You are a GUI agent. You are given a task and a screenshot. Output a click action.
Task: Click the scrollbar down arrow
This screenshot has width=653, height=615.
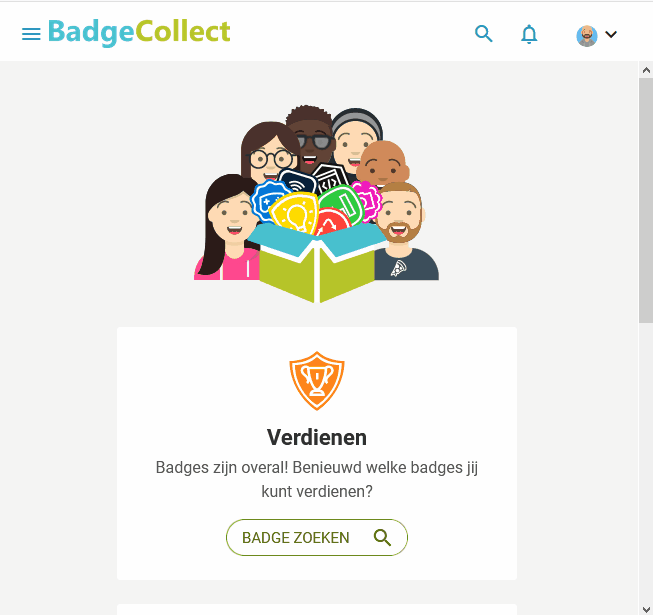click(x=646, y=610)
